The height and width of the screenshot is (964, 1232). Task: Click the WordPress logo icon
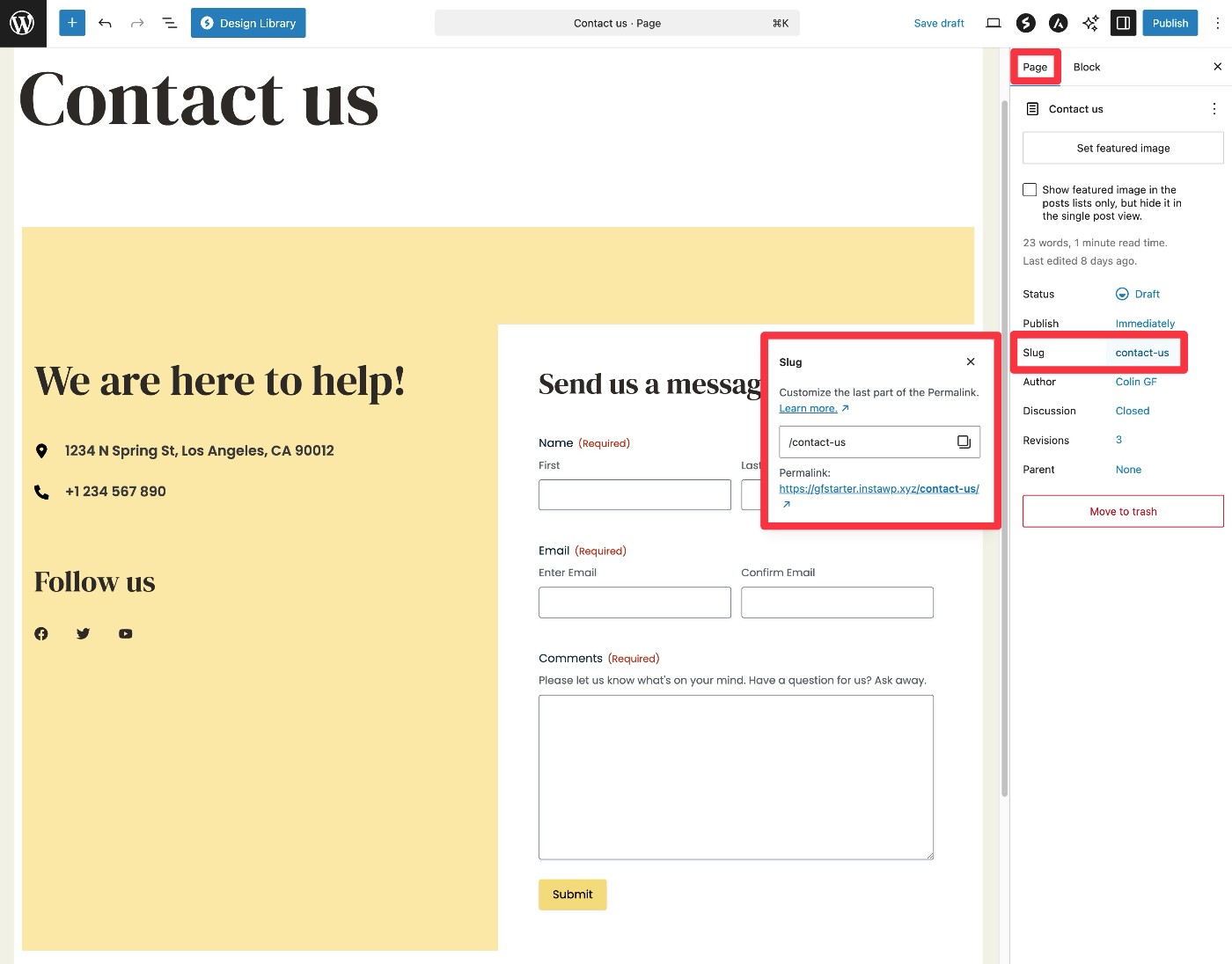22,23
